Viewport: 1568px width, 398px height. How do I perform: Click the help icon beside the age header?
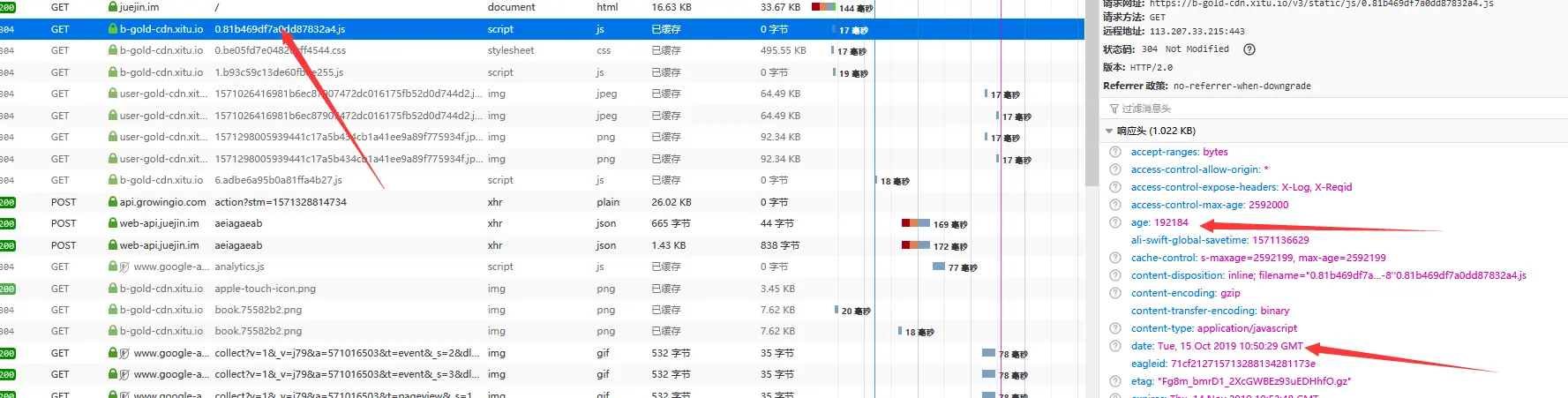[1115, 222]
